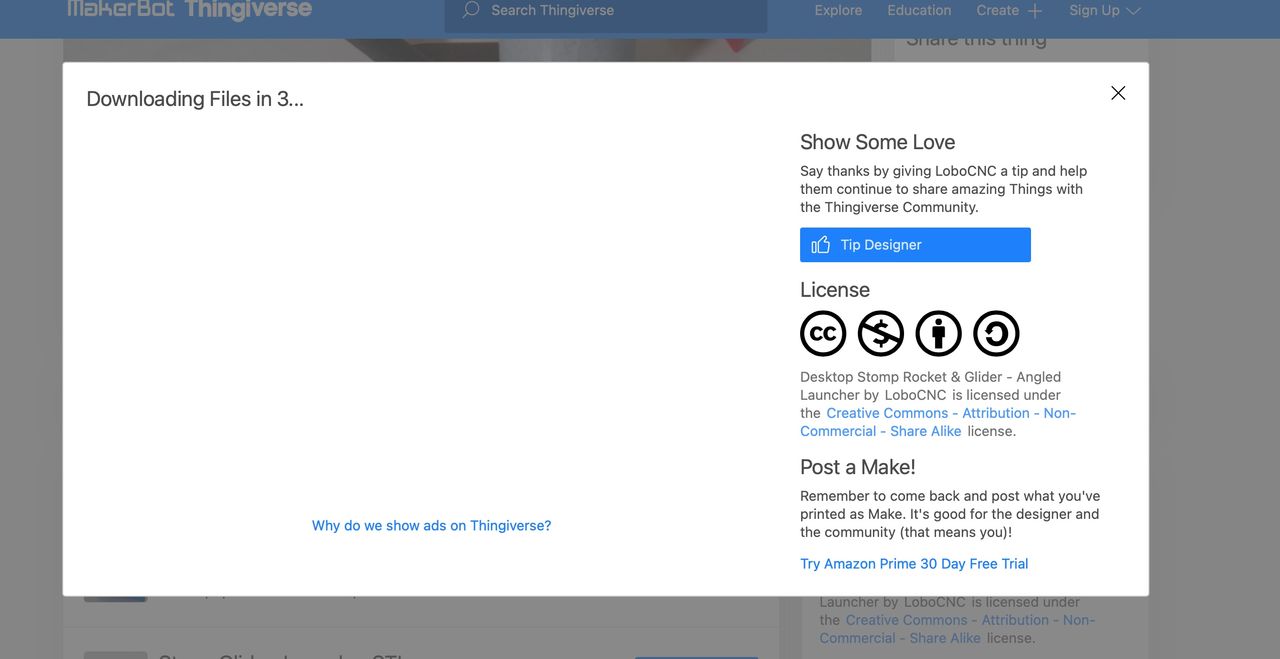The height and width of the screenshot is (659, 1280).
Task: Open 'Why do we show ads on Thingiverse?'
Action: pyautogui.click(x=430, y=525)
